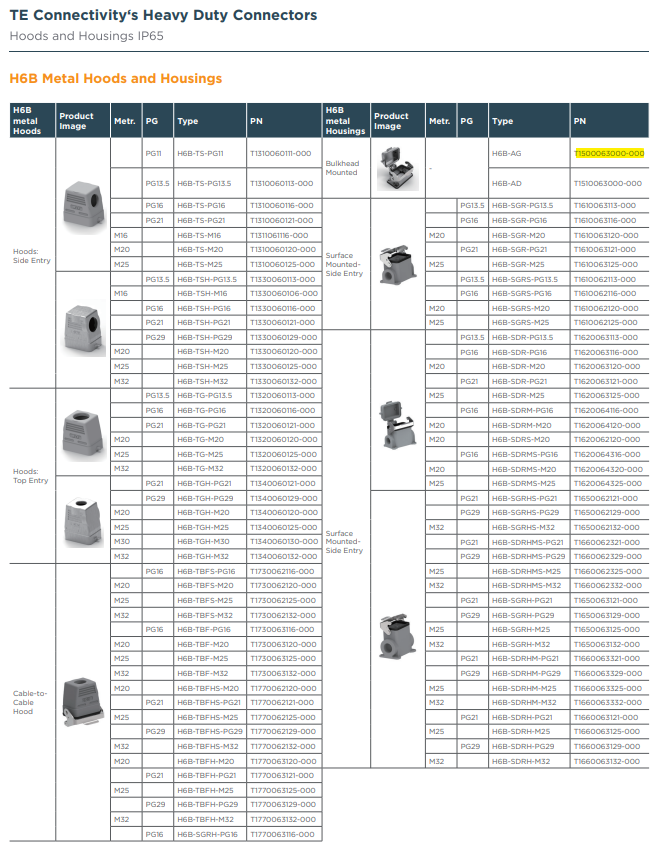Click type cell H6B-SGRHS-PG29
The width and height of the screenshot is (658, 852).
pyautogui.click(x=525, y=512)
